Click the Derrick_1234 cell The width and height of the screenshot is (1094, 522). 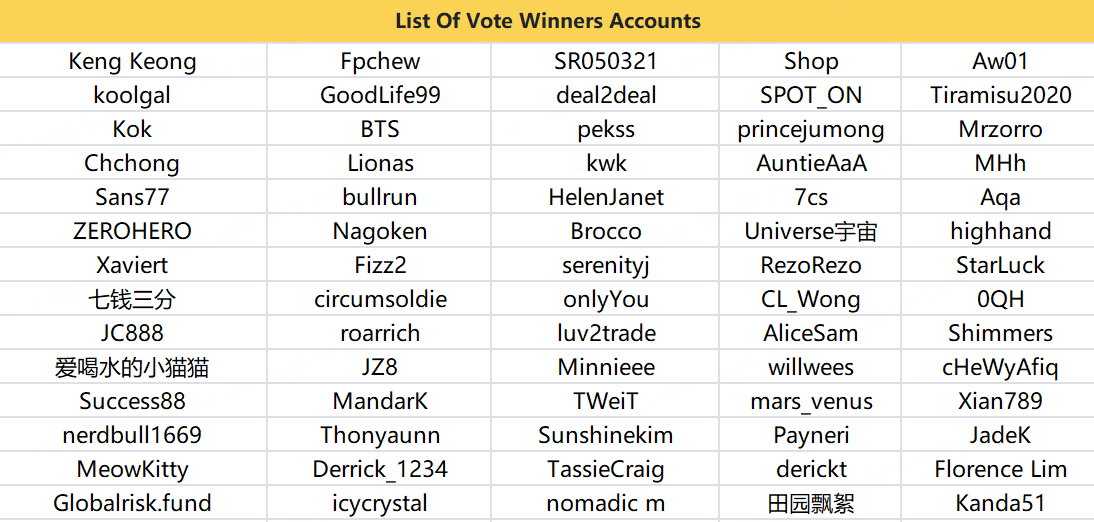[x=380, y=470]
